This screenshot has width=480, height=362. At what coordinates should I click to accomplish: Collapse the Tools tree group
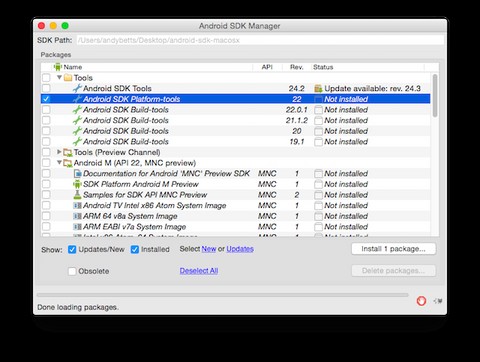(59, 77)
